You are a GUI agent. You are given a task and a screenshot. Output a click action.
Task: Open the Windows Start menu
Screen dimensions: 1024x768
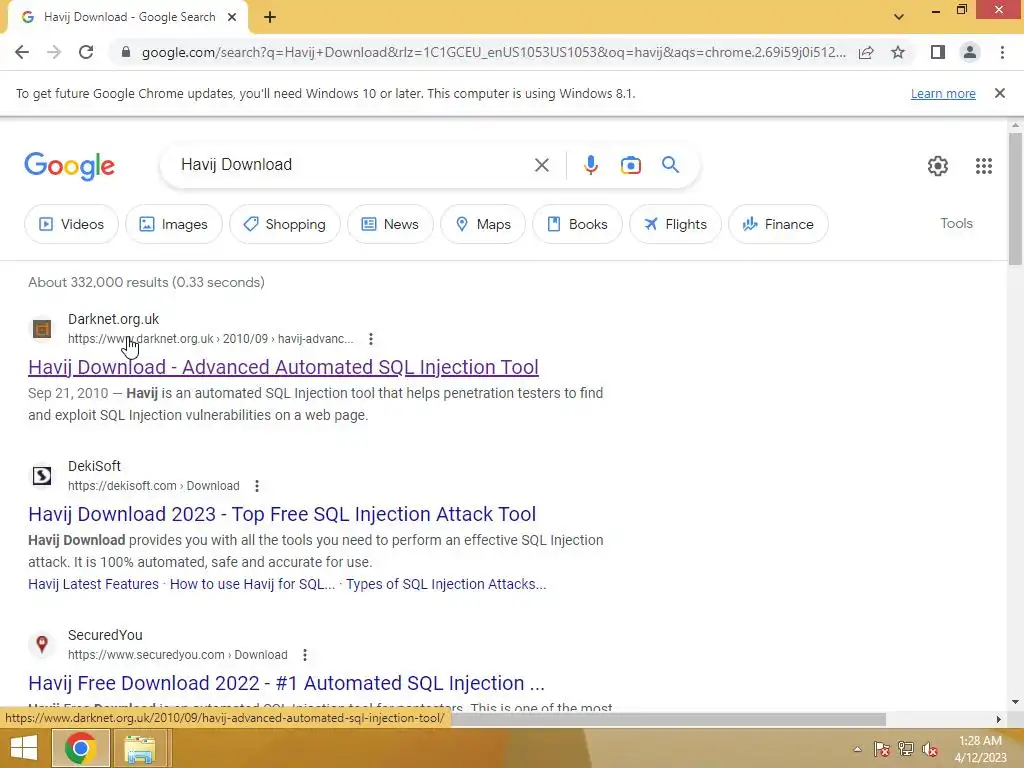[x=24, y=748]
